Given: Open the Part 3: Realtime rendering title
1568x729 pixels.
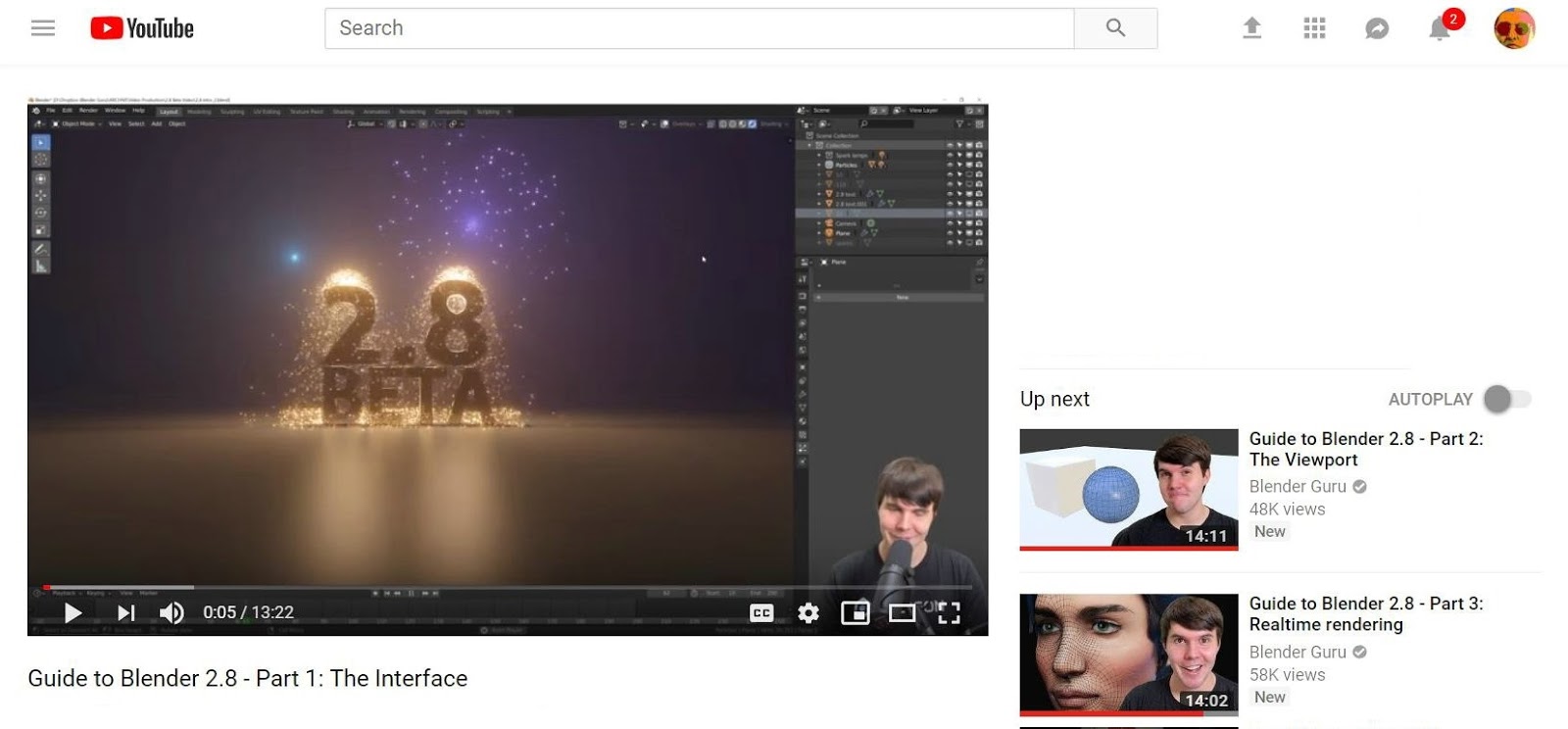Looking at the screenshot, I should click(1366, 614).
